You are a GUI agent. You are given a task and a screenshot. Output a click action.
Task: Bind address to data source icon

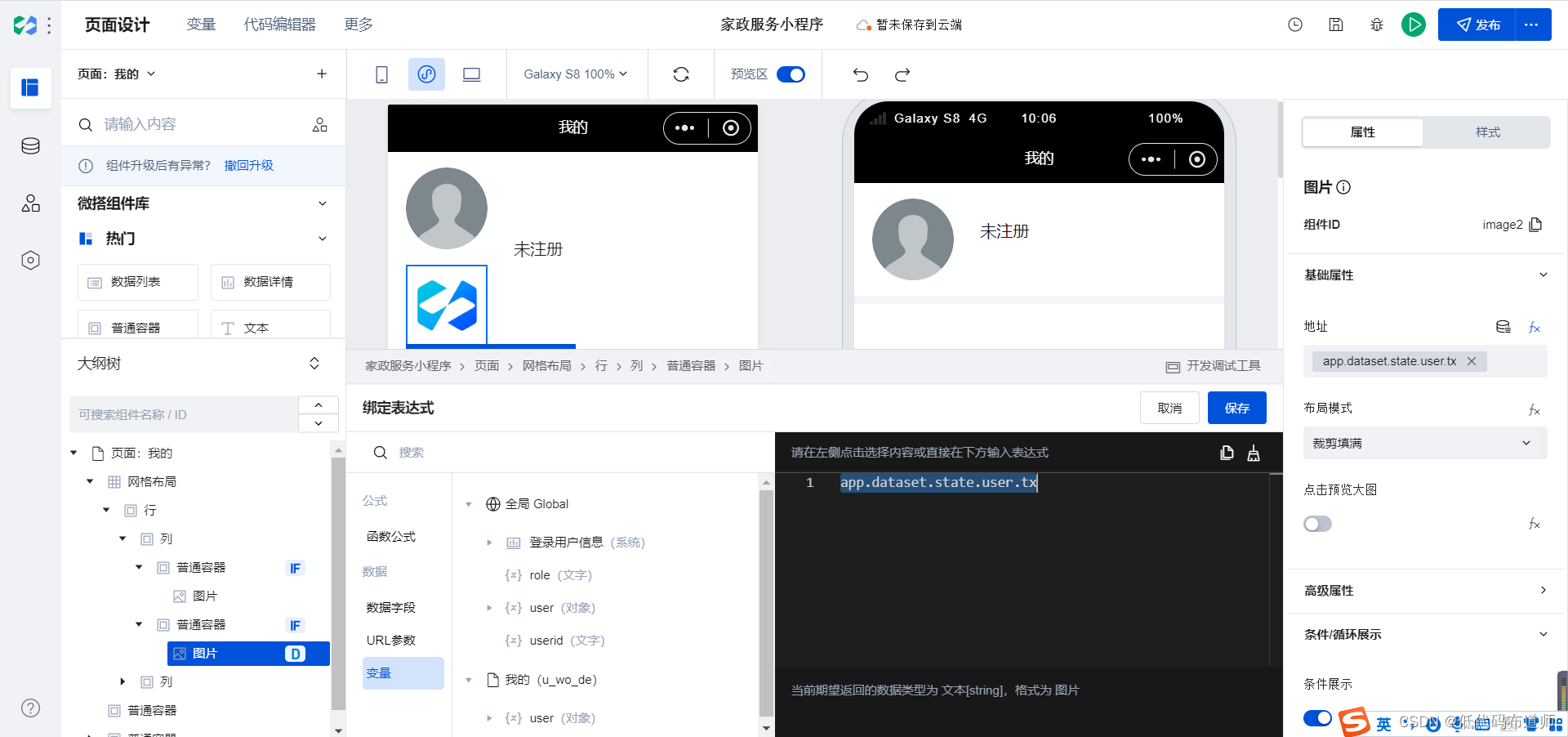[1503, 327]
